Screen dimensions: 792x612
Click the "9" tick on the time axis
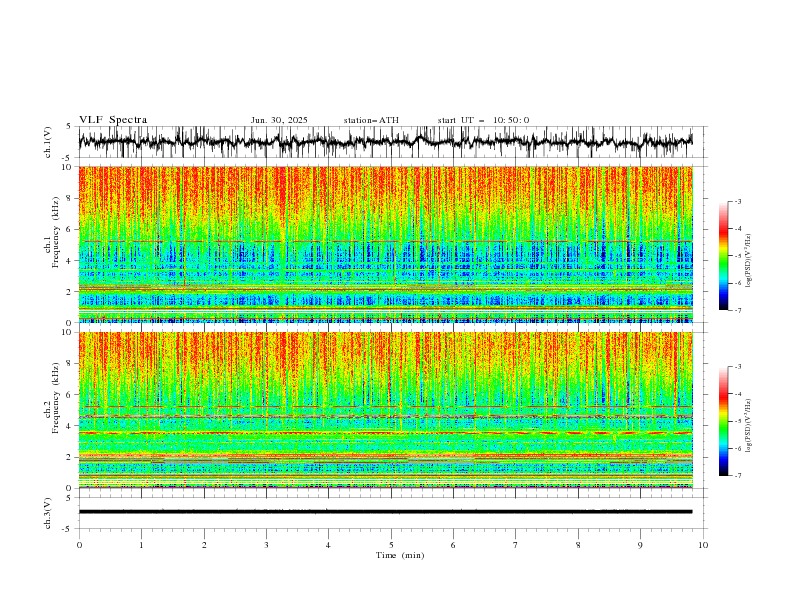point(640,545)
